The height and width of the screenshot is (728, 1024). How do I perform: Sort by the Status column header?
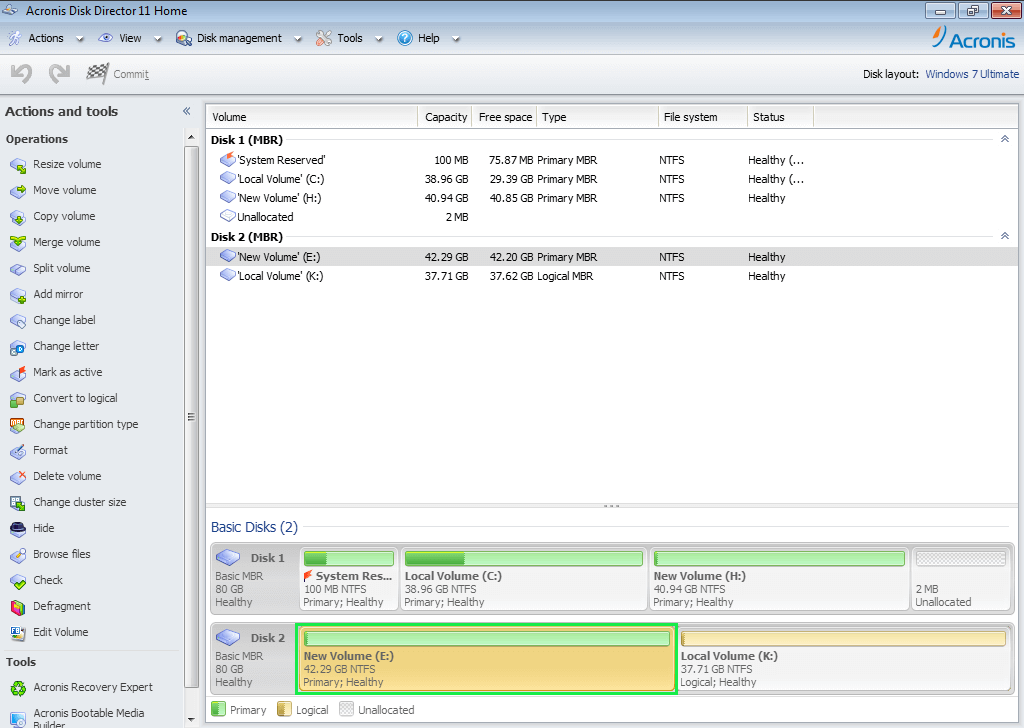[780, 117]
